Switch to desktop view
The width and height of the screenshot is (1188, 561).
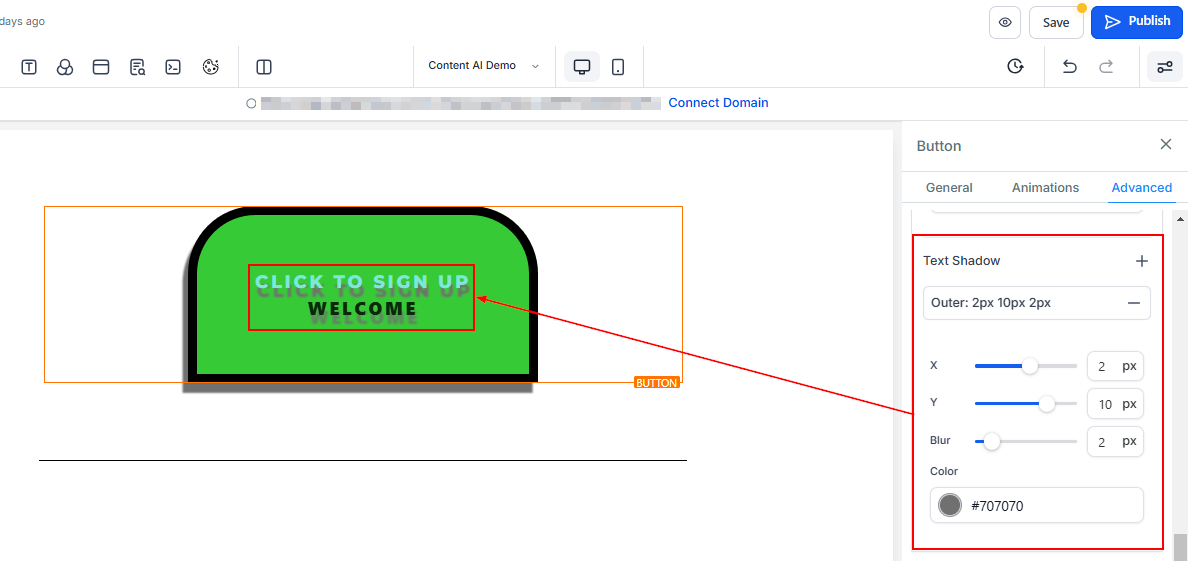point(581,67)
